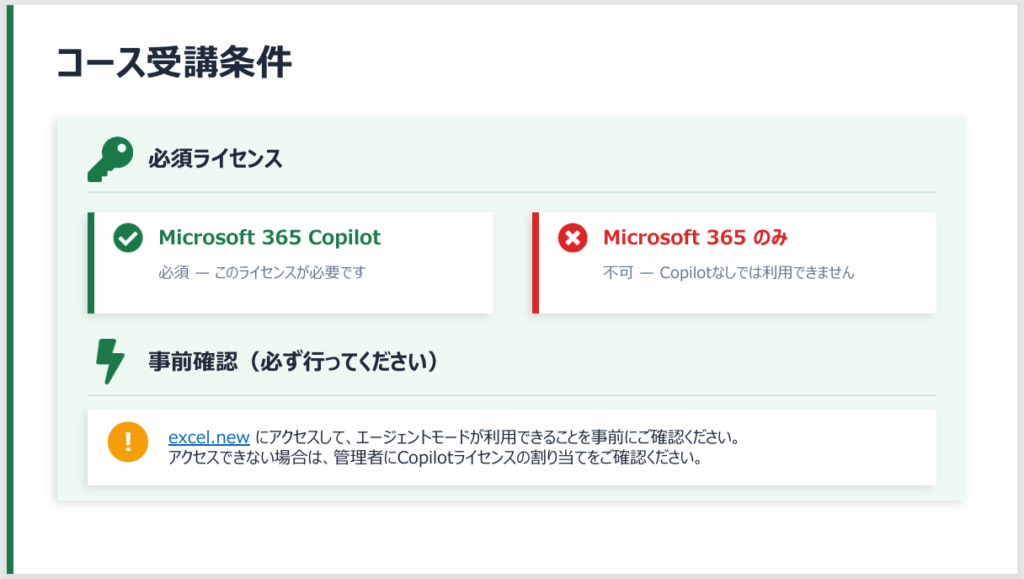Click the Microsoft 365 Copilot card title
Image resolution: width=1024 pixels, height=579 pixels.
[x=269, y=238]
